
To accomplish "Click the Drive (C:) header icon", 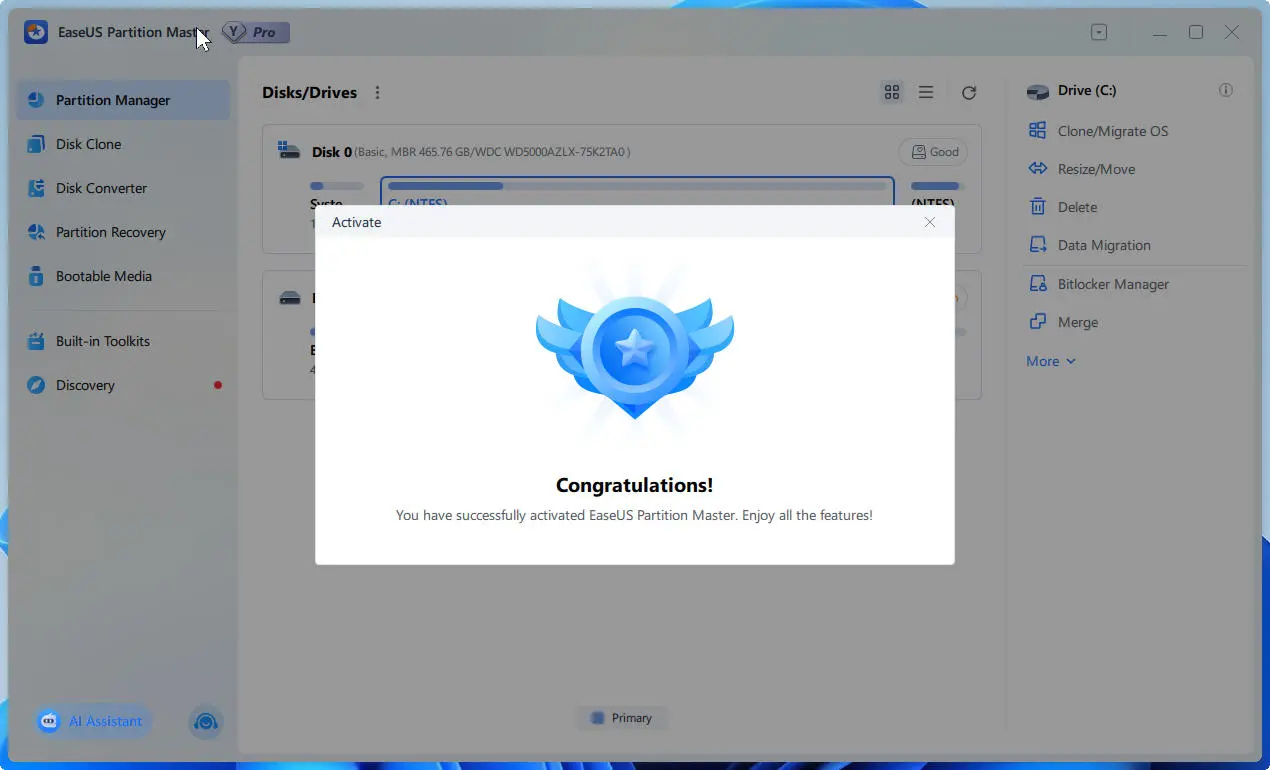I will coord(1038,91).
